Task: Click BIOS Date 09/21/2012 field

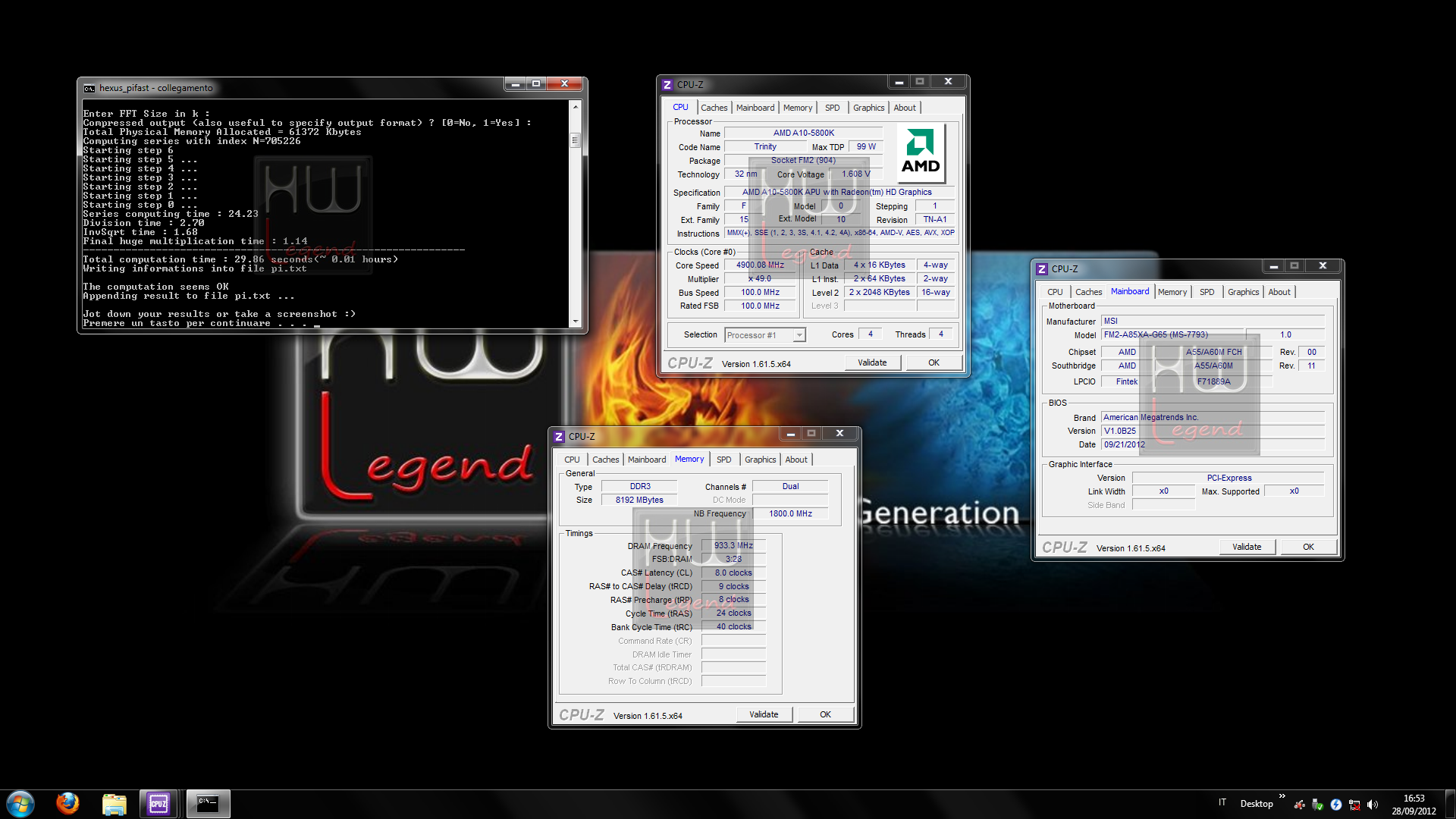Action: [x=1213, y=444]
